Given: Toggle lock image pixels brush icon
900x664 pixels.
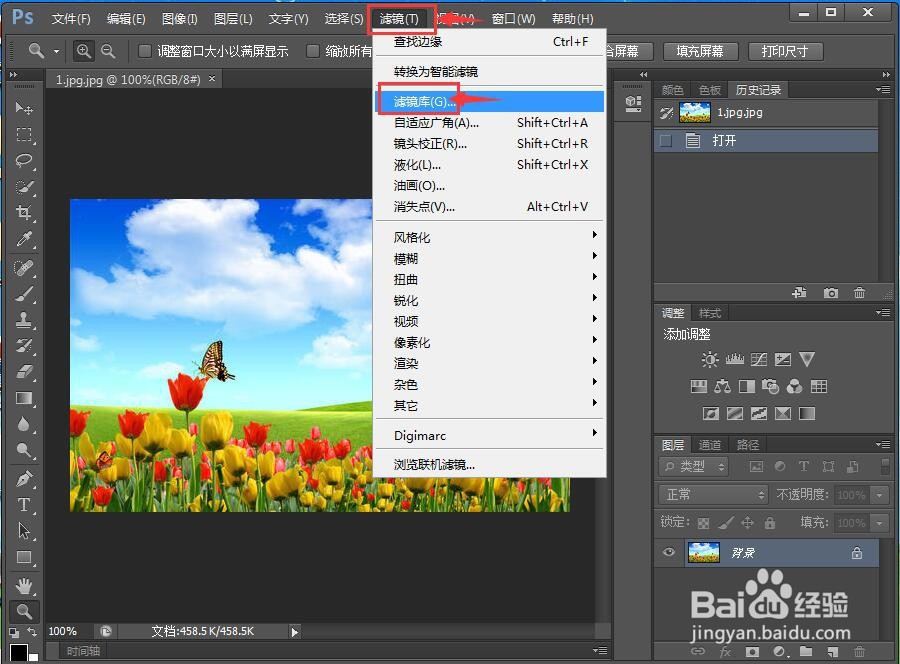Looking at the screenshot, I should click(726, 522).
